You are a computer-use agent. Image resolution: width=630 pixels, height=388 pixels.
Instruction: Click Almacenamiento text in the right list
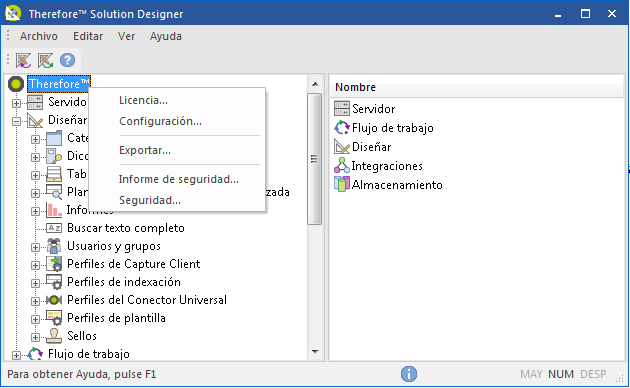[397, 184]
